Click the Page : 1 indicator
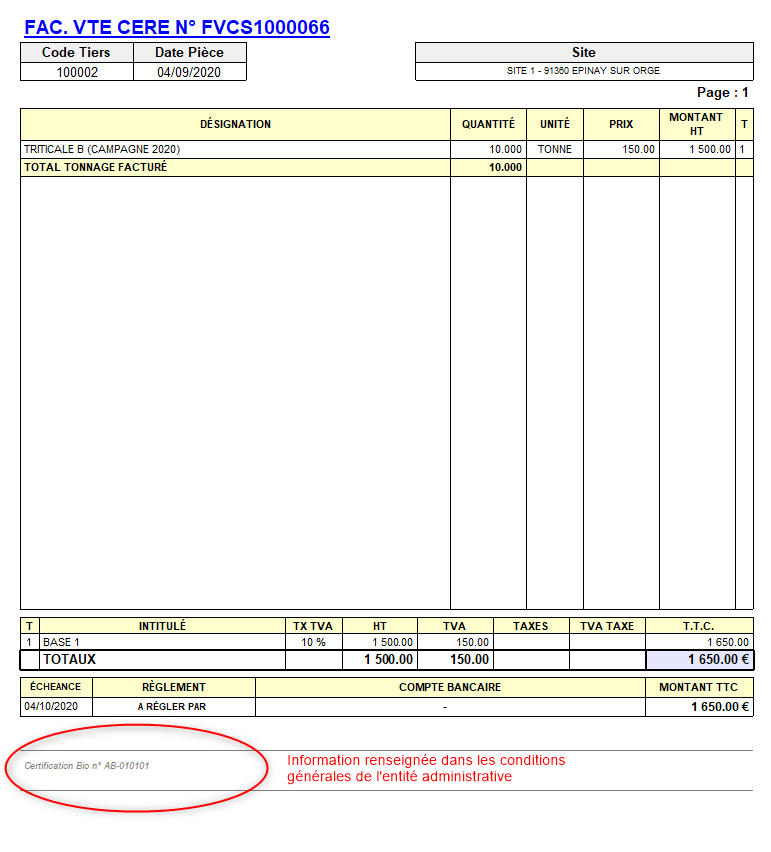Screen dimensions: 771x852 (x=722, y=92)
